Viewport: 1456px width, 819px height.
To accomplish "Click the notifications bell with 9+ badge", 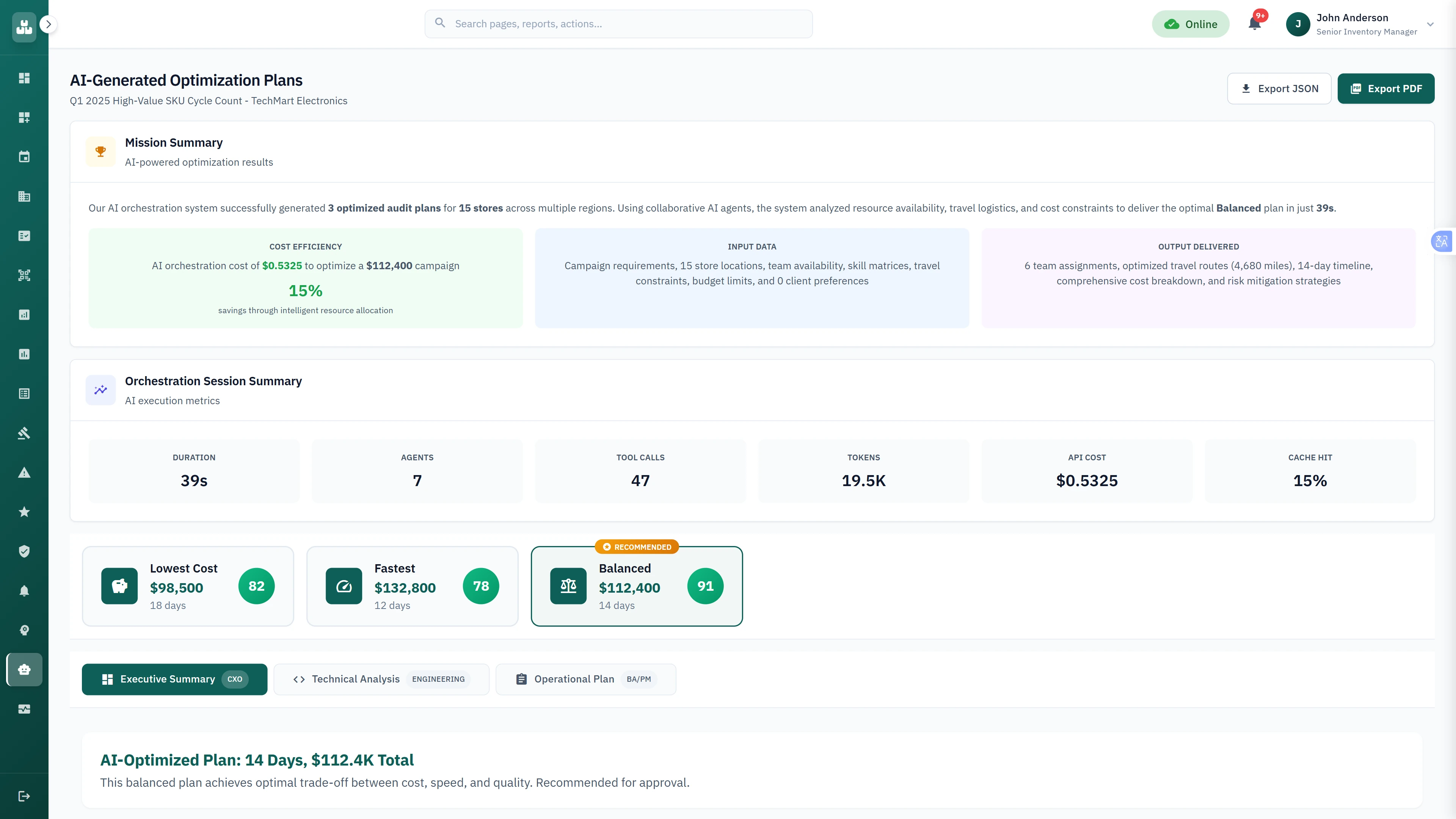I will coord(1255,24).
